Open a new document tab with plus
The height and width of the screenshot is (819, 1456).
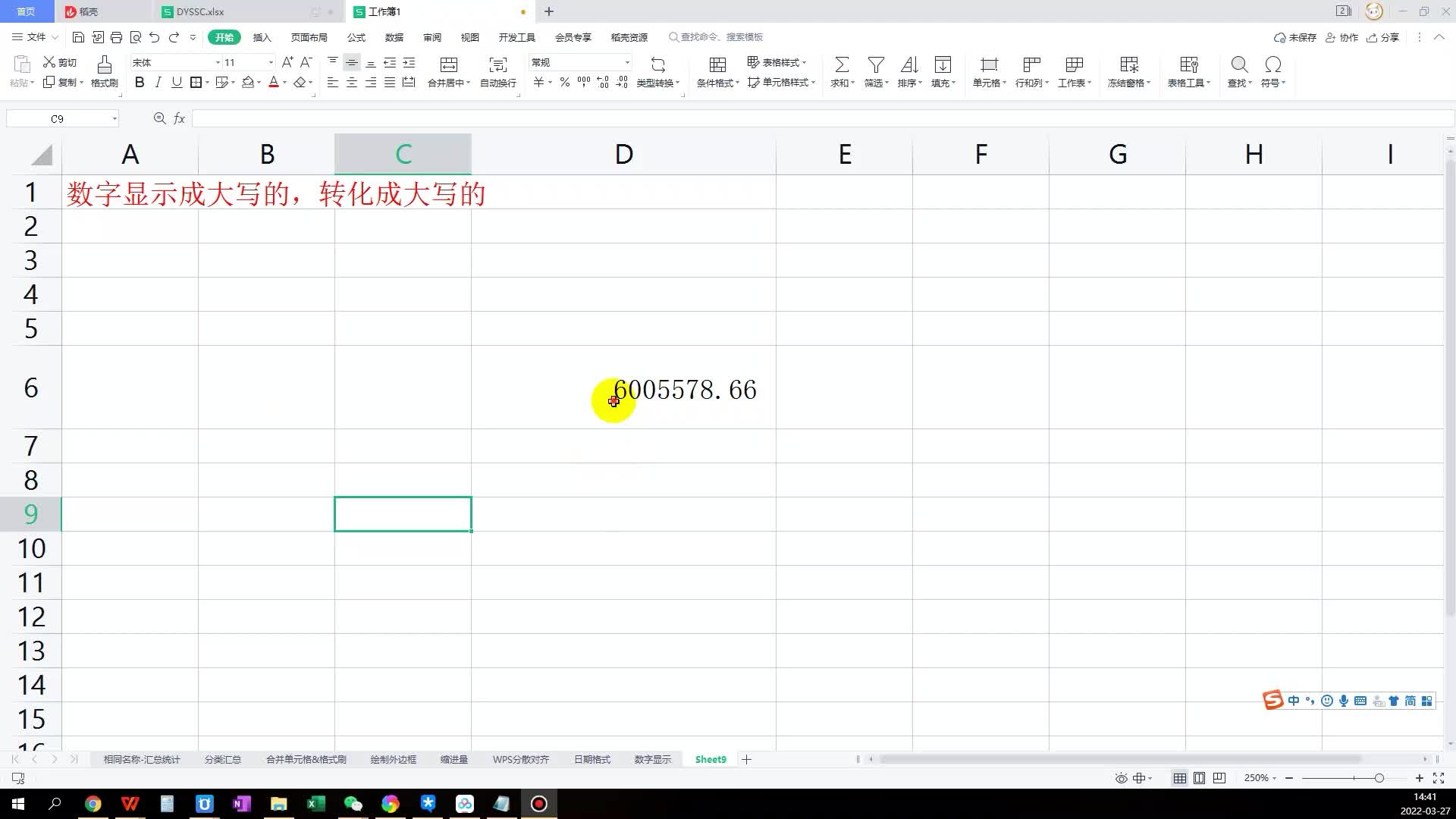[x=549, y=11]
